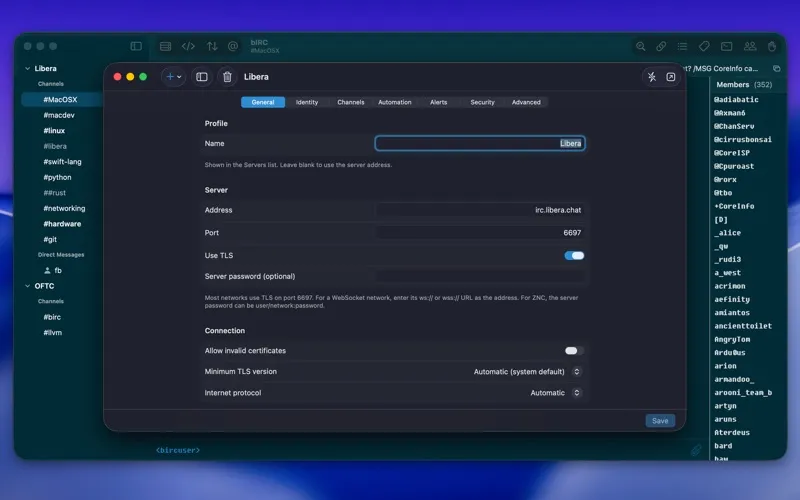Screen dimensions: 800x500
Task: Click the terminal window icon in main toolbar
Action: pyautogui.click(x=727, y=46)
